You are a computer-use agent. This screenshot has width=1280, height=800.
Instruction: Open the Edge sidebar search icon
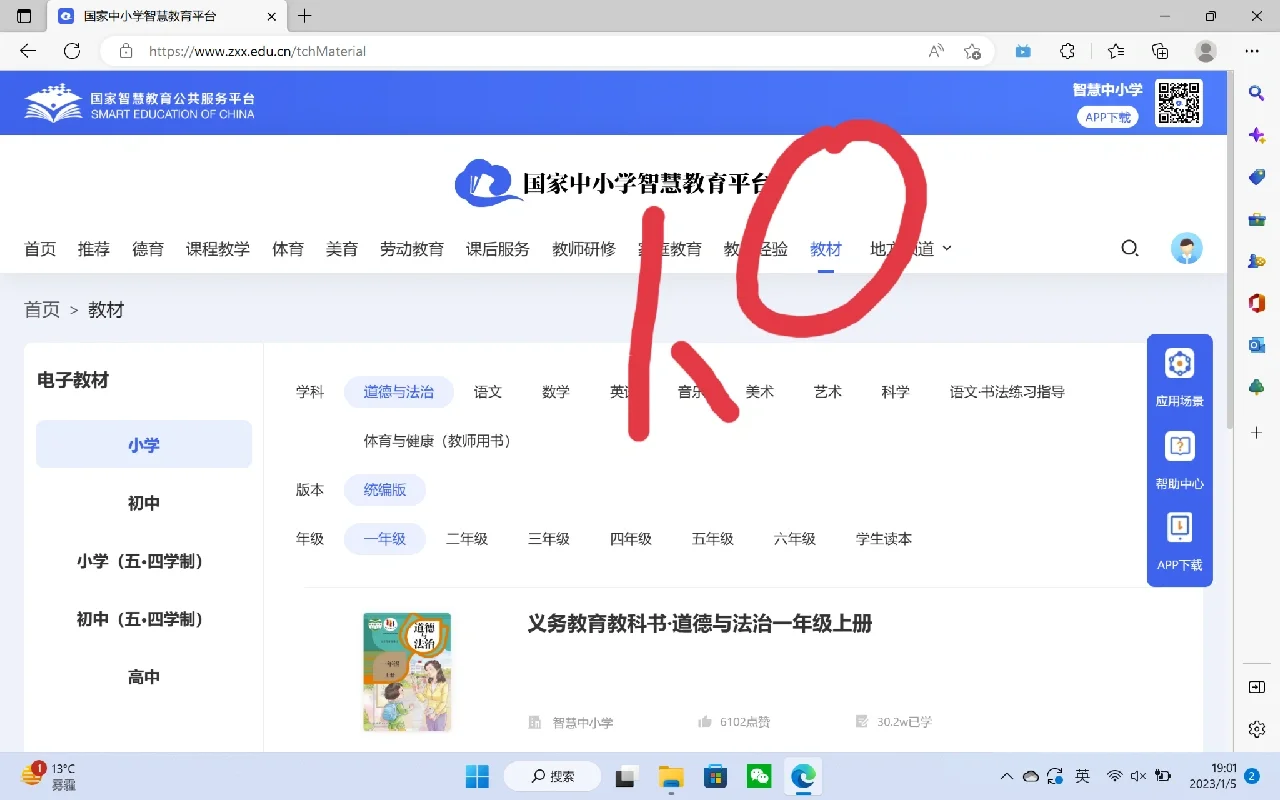coord(1257,93)
